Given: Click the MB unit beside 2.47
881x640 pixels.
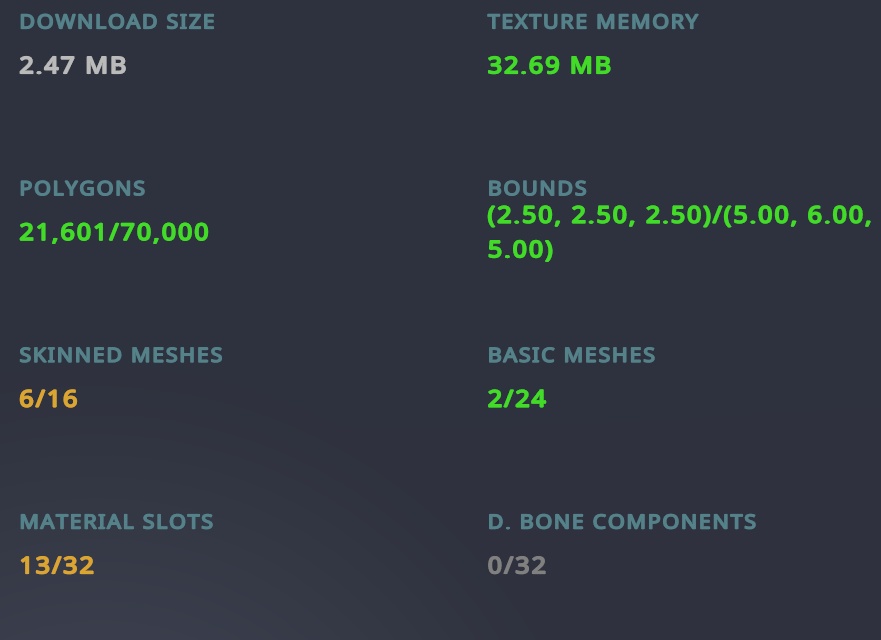Looking at the screenshot, I should point(105,66).
